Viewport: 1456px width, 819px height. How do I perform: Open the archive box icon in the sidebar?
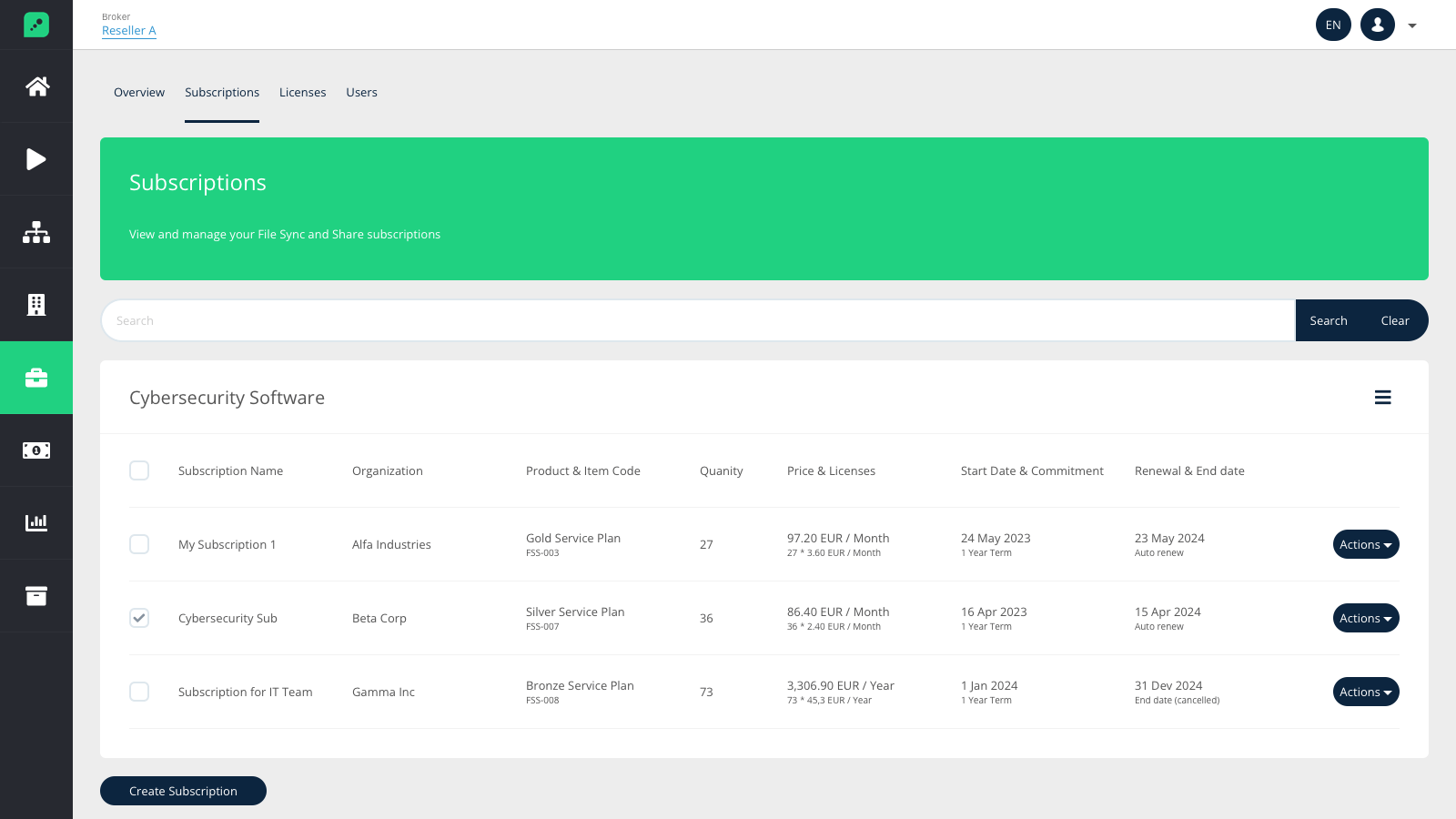click(x=36, y=595)
